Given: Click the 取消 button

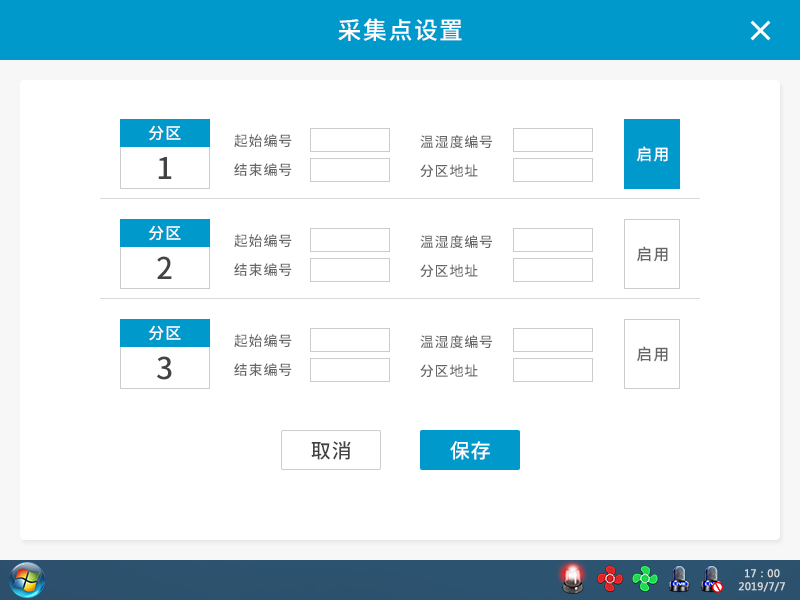Looking at the screenshot, I should [x=331, y=450].
